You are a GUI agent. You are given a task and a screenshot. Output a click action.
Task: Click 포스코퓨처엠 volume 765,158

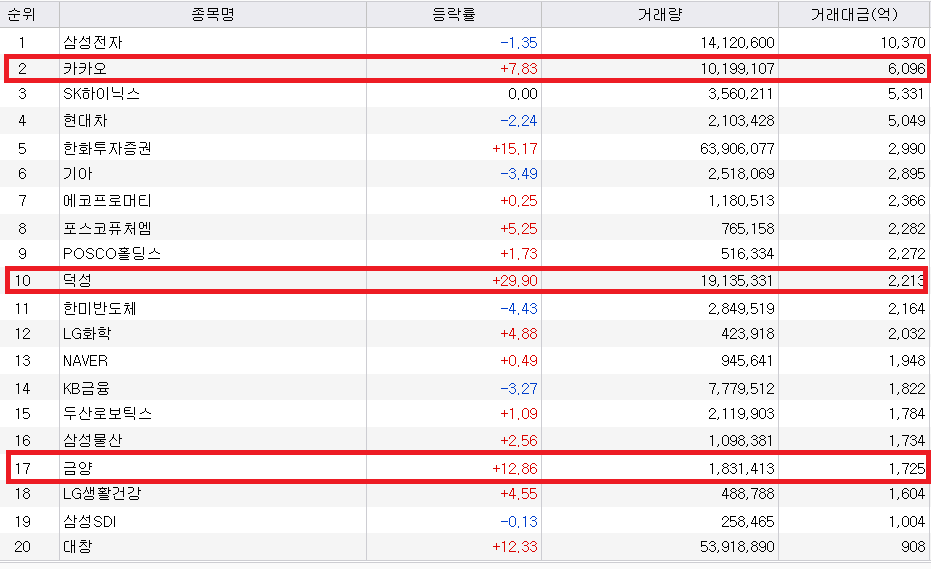coord(748,228)
